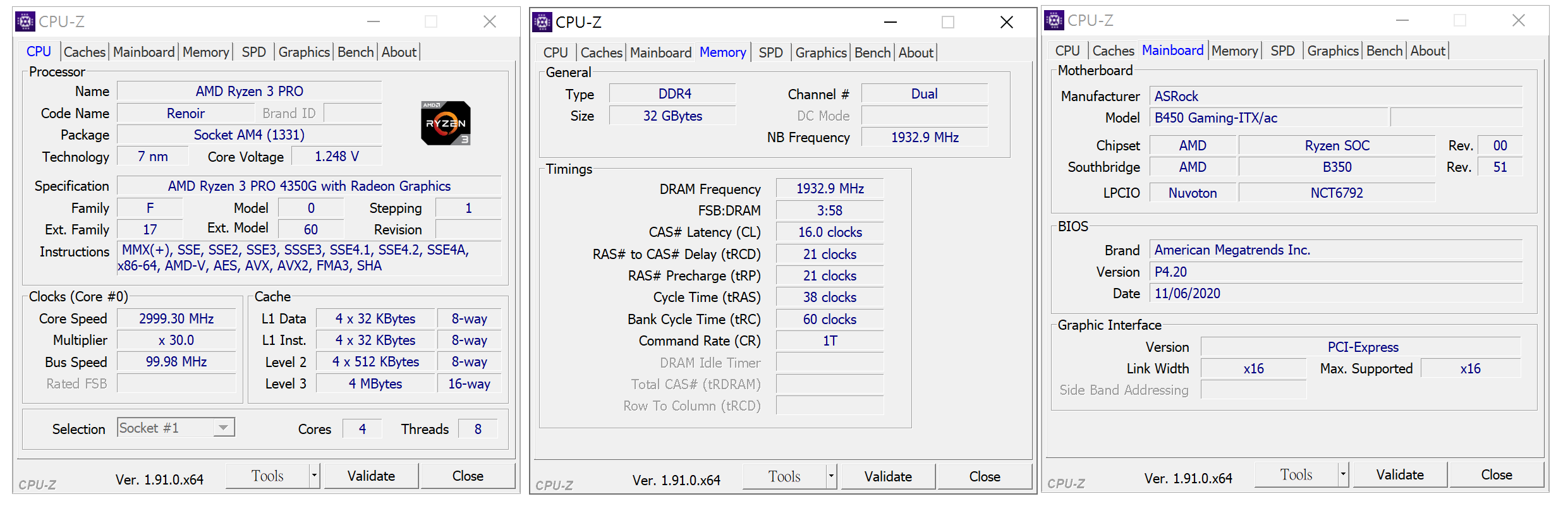Open SPD tab in left window
The height and width of the screenshot is (506, 1568).
(x=254, y=52)
